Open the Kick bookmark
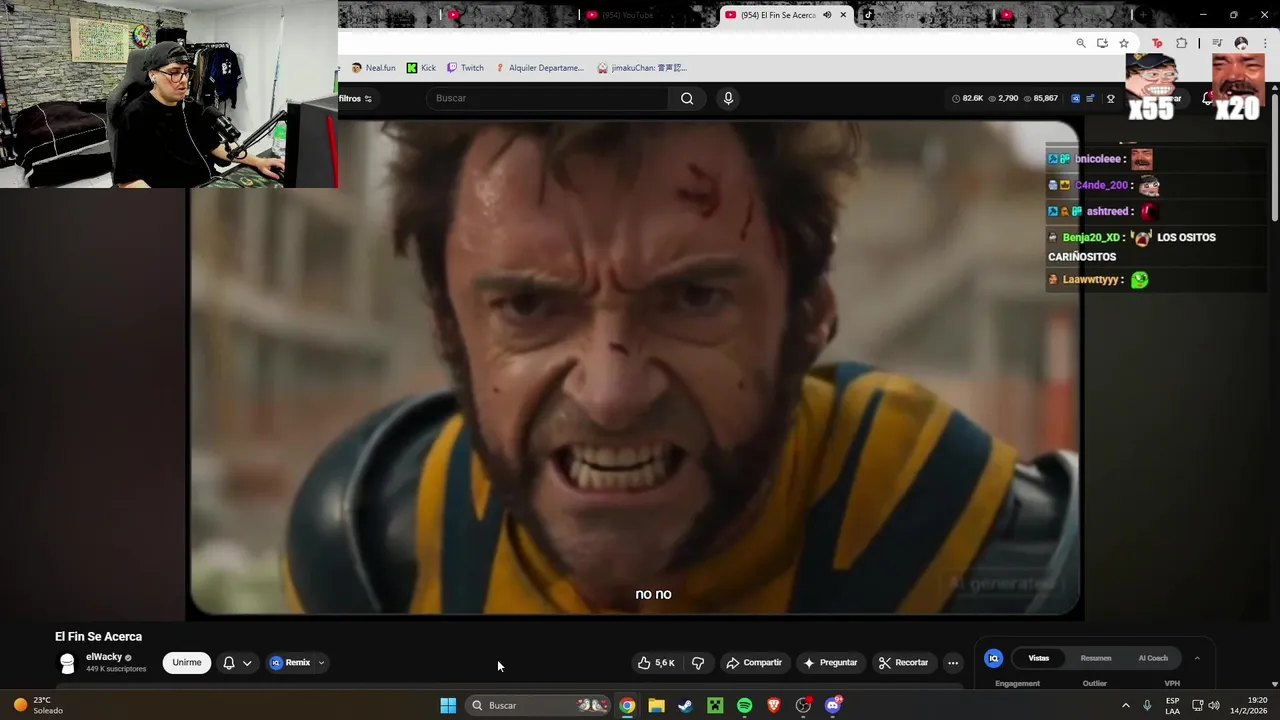Viewport: 1280px width, 720px height. point(421,68)
